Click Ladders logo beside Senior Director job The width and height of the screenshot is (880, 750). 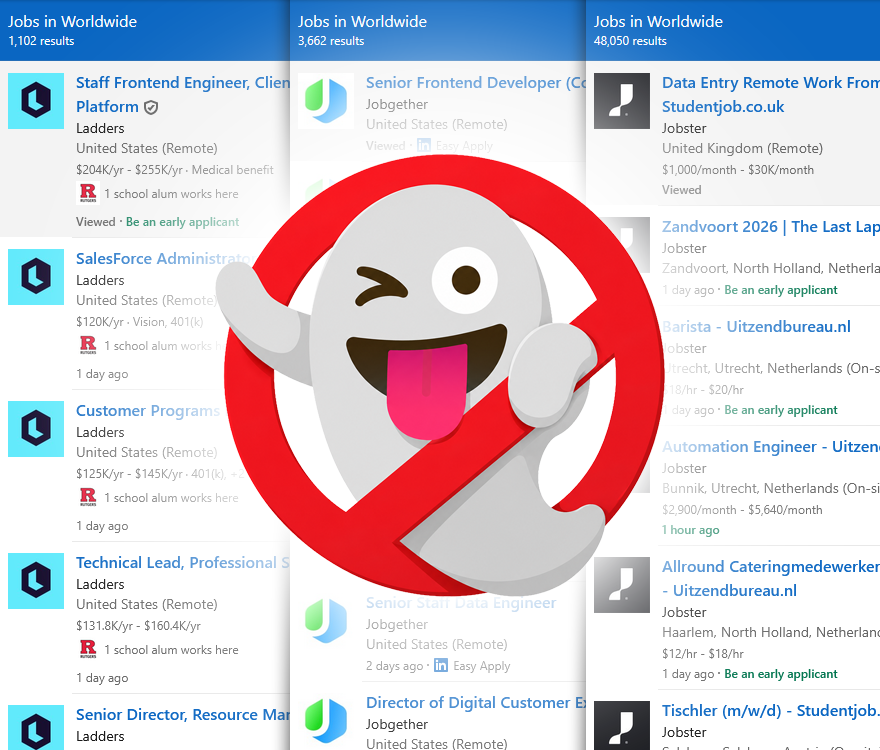click(36, 728)
